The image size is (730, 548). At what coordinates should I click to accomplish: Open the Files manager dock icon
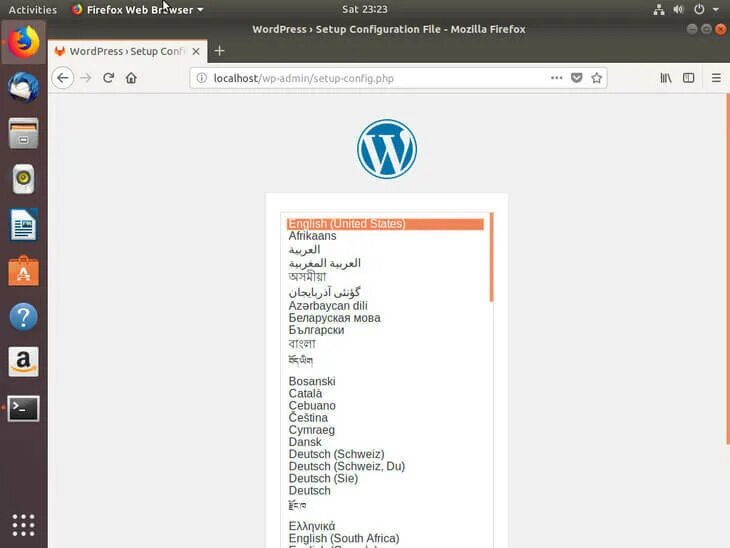(x=23, y=133)
